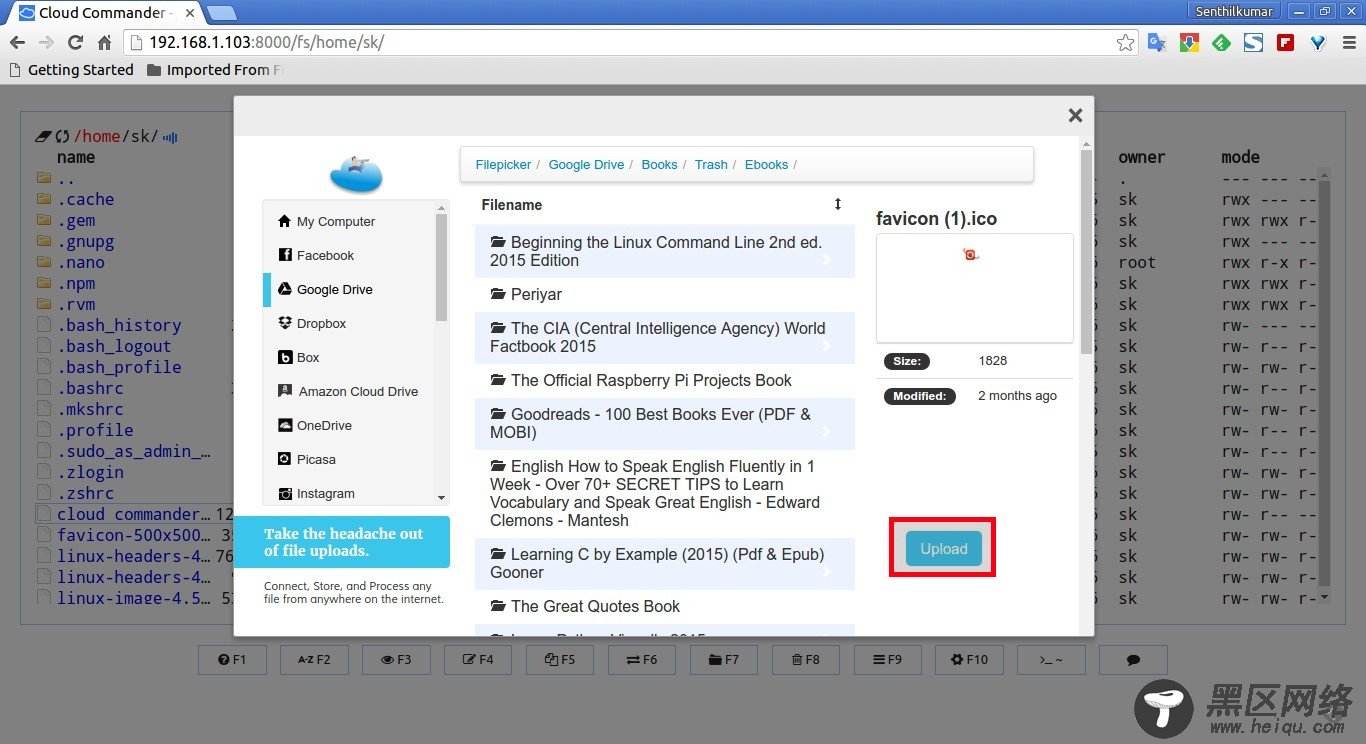The width and height of the screenshot is (1366, 744).
Task: Open Learning C by Example folder
Action: [x=664, y=563]
